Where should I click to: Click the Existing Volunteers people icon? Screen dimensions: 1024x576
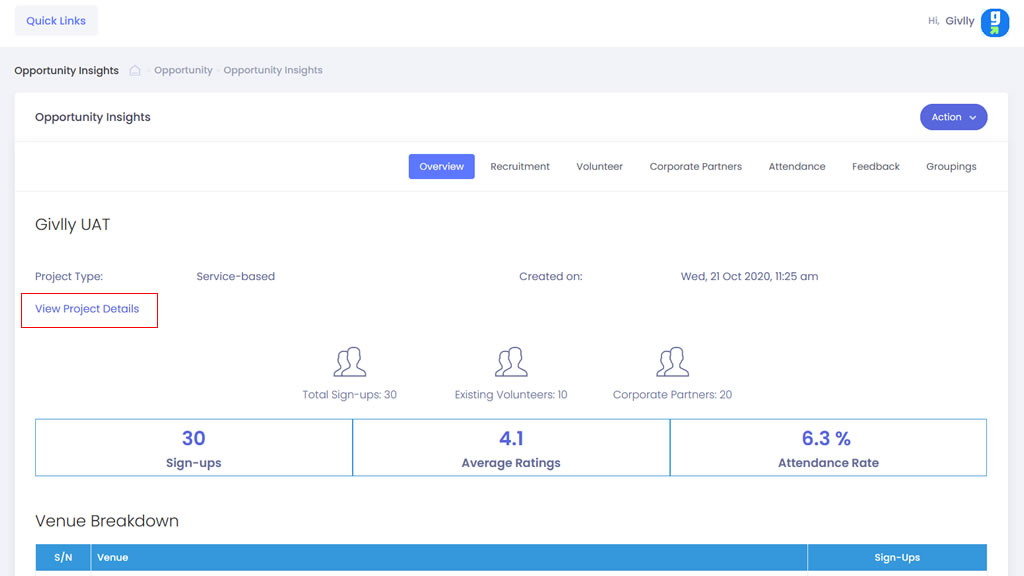tap(511, 362)
